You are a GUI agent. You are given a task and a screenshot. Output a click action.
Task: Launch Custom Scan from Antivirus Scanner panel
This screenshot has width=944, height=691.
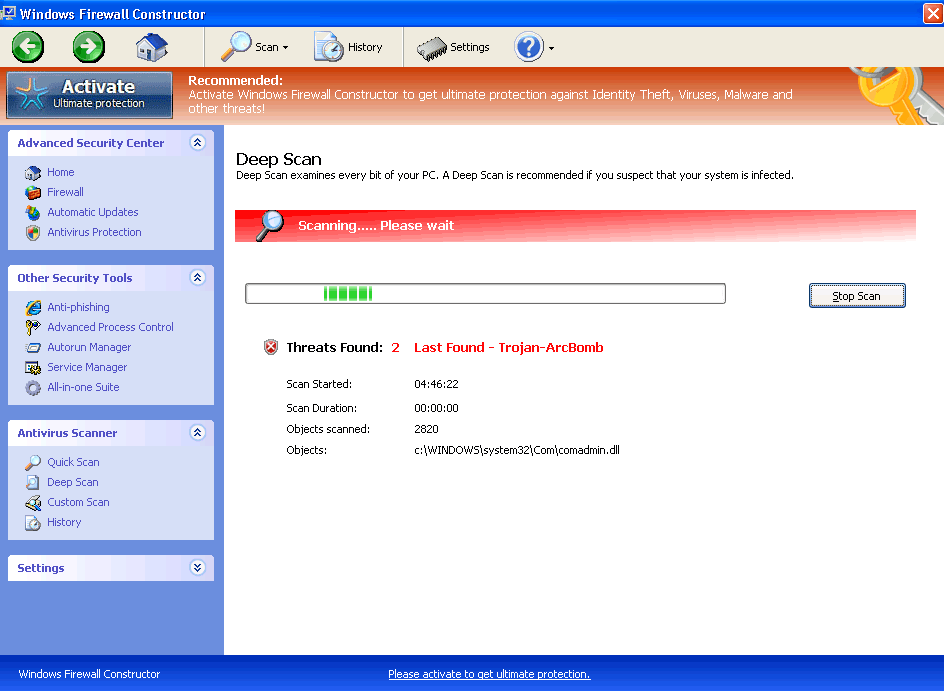click(77, 502)
